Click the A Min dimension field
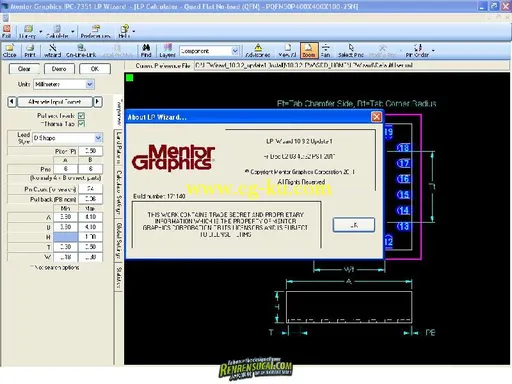The image size is (512, 384). 66,217
